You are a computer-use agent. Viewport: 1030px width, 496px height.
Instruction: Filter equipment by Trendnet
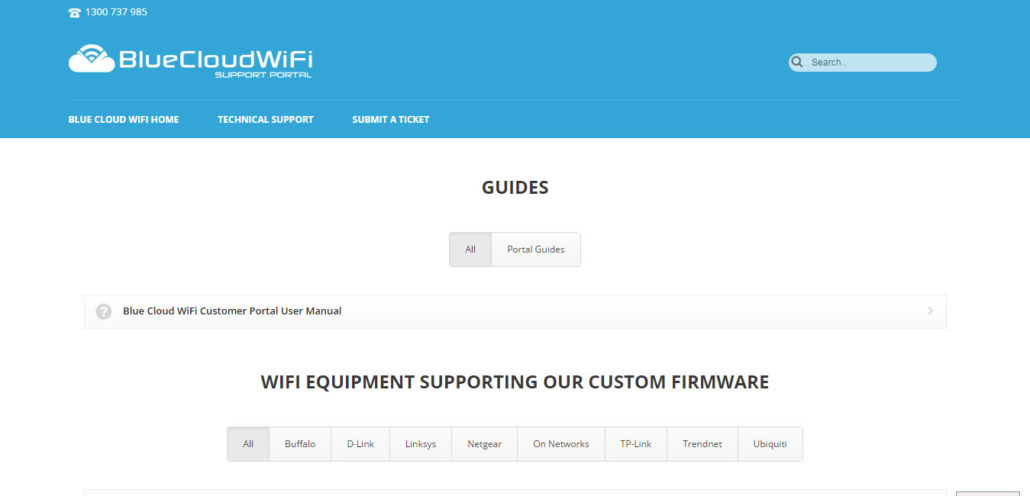click(x=702, y=444)
